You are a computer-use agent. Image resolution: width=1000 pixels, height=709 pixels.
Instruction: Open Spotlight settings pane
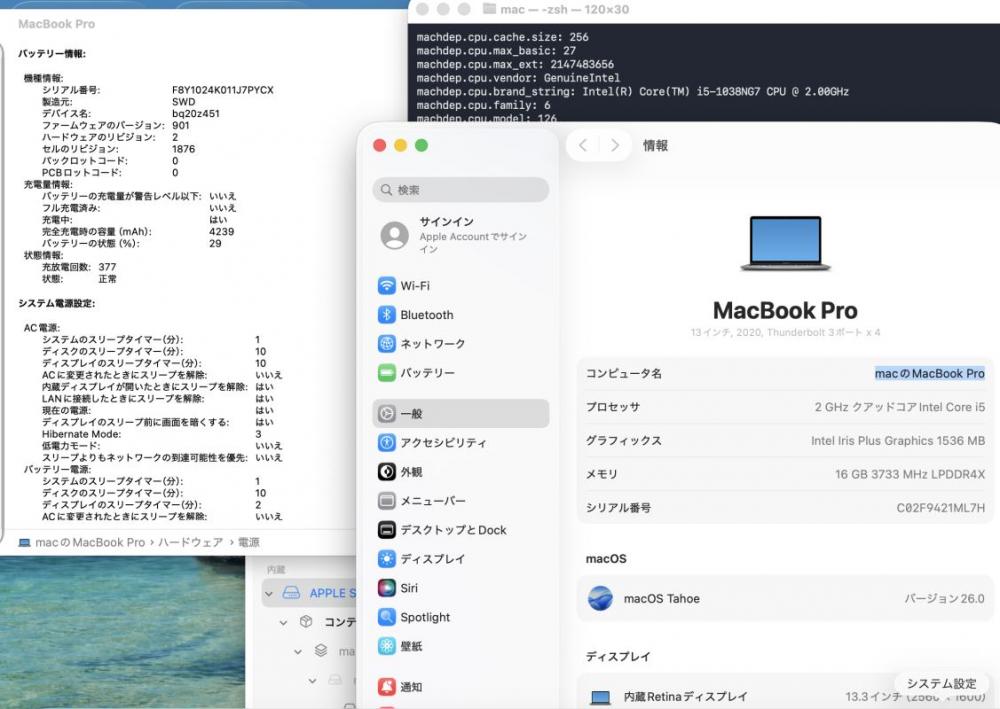point(425,617)
